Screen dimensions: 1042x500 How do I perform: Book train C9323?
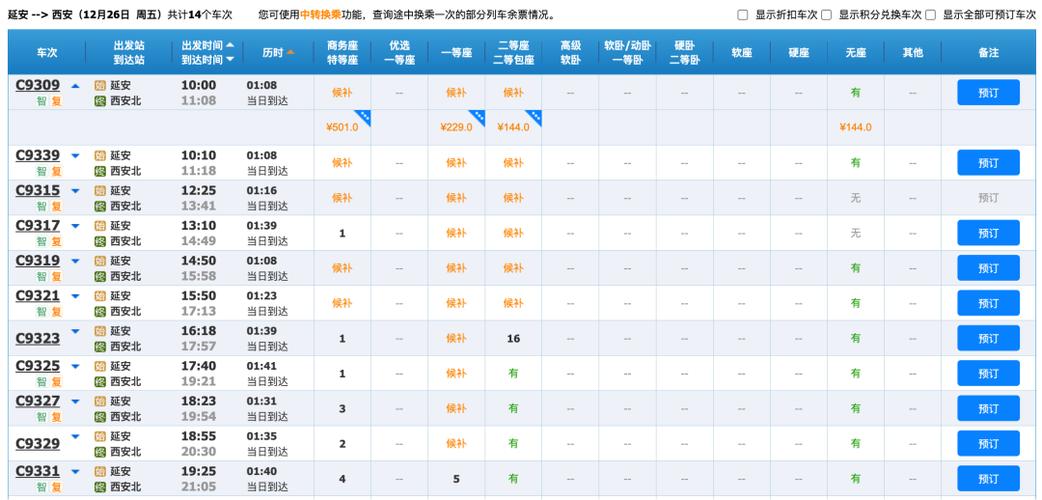click(988, 338)
